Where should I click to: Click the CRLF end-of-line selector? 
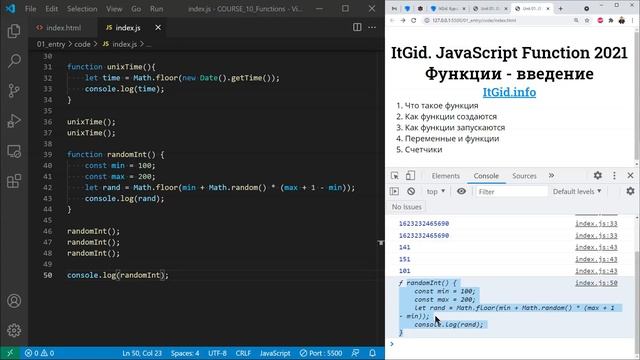click(x=243, y=353)
